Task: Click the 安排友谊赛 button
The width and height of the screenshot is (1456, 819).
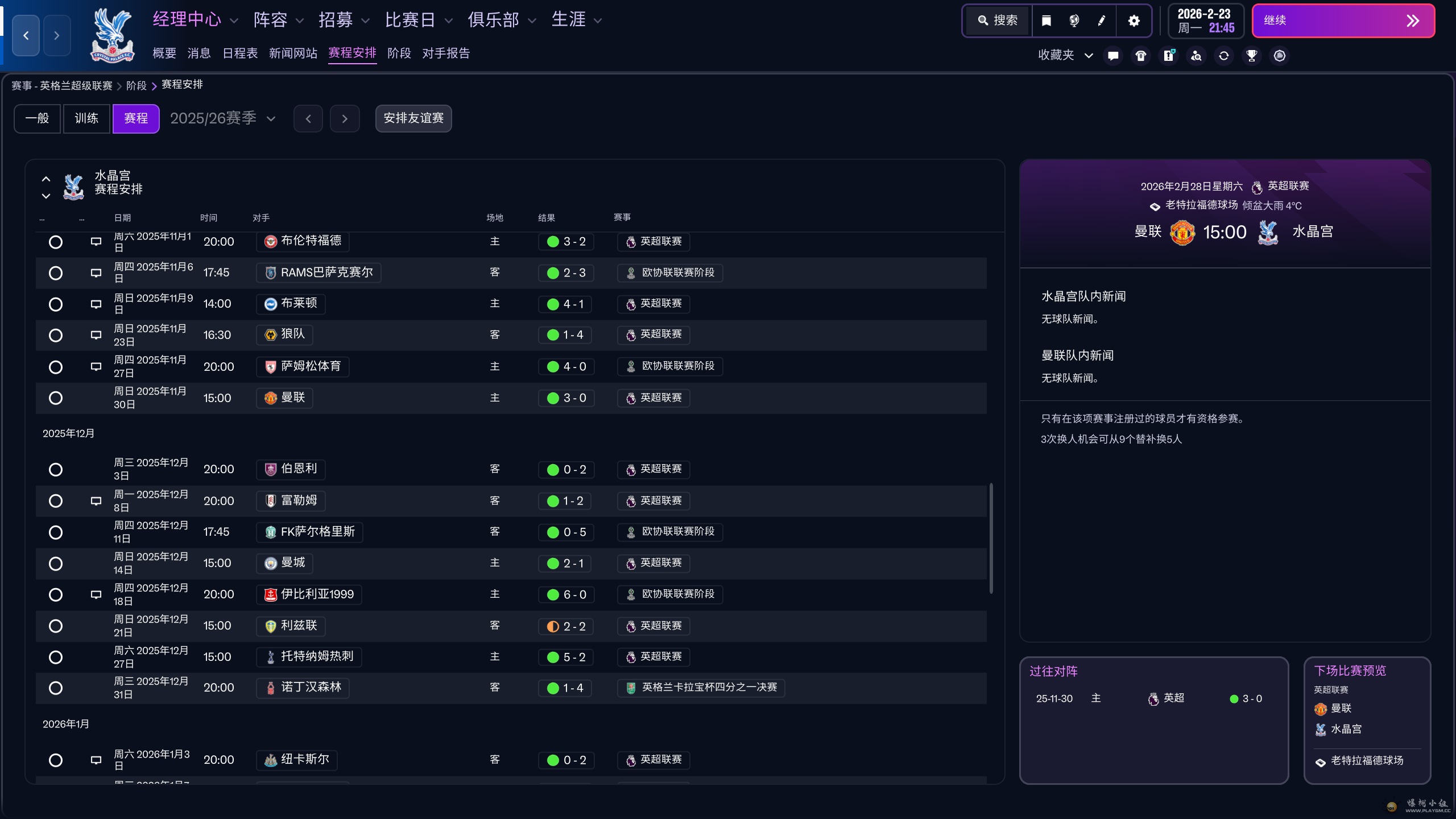Action: click(x=413, y=118)
